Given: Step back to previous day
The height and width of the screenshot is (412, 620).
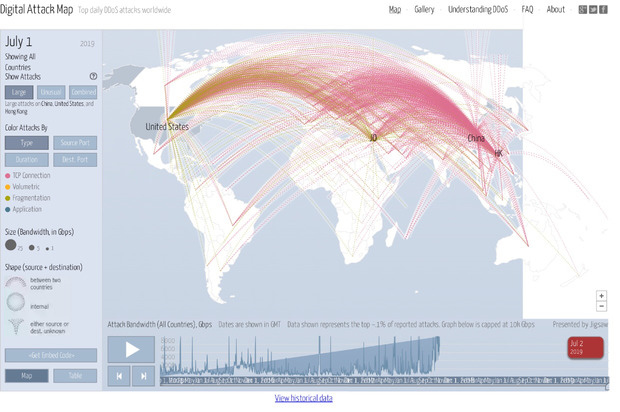Looking at the screenshot, I should tap(119, 376).
